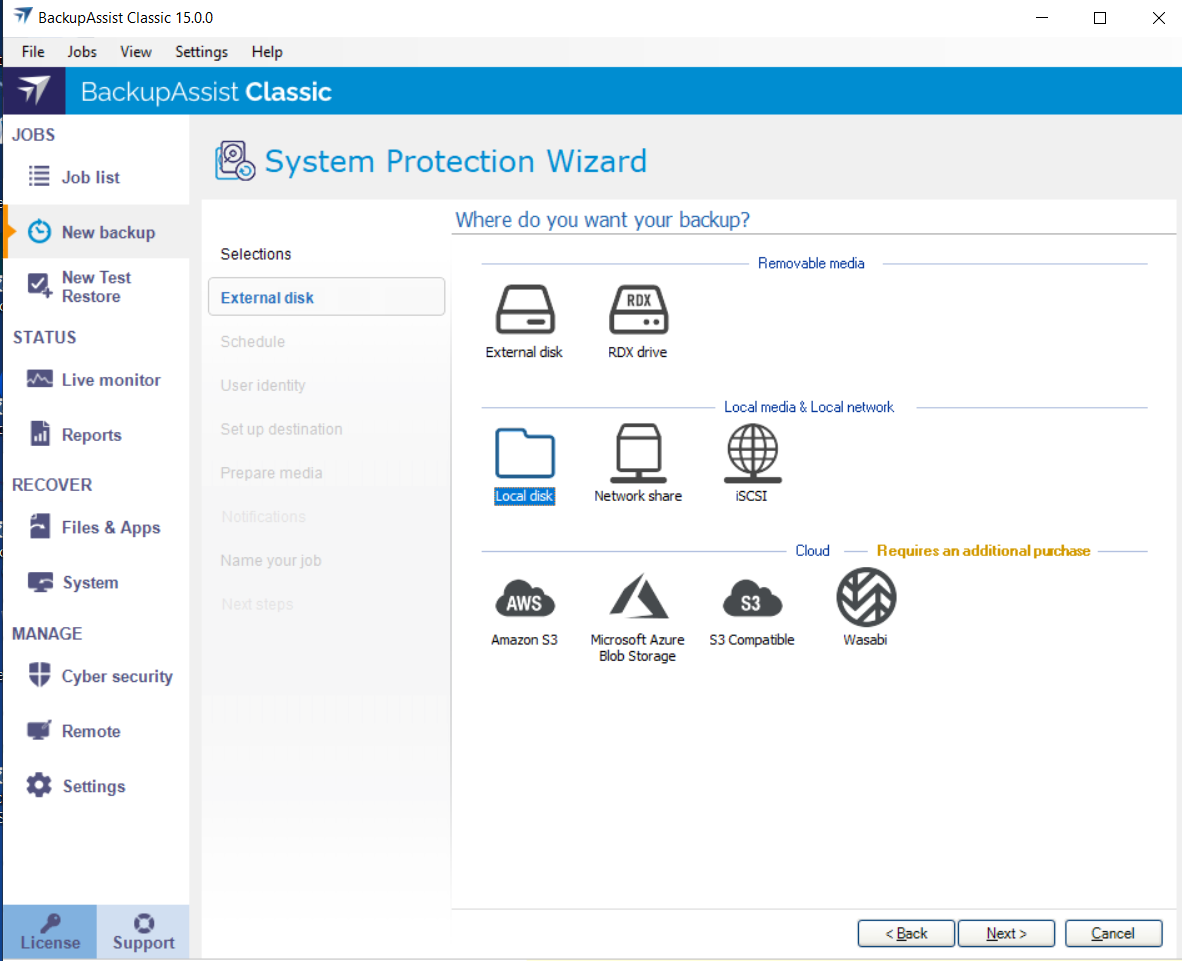Open the File menu
The image size is (1182, 961).
33,52
